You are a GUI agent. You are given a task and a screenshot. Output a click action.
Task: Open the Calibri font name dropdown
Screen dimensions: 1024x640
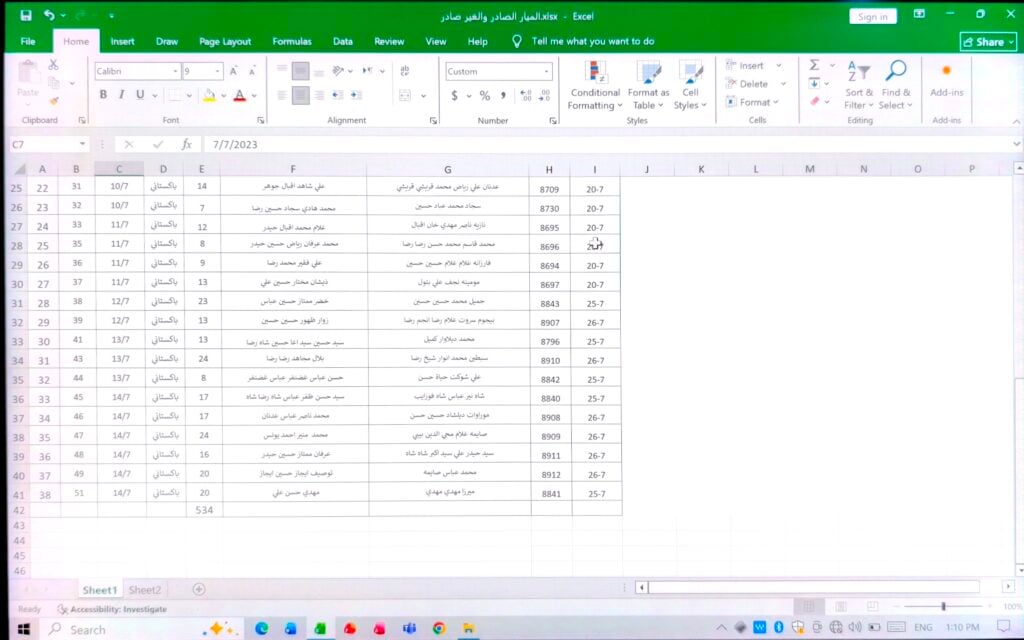[176, 71]
